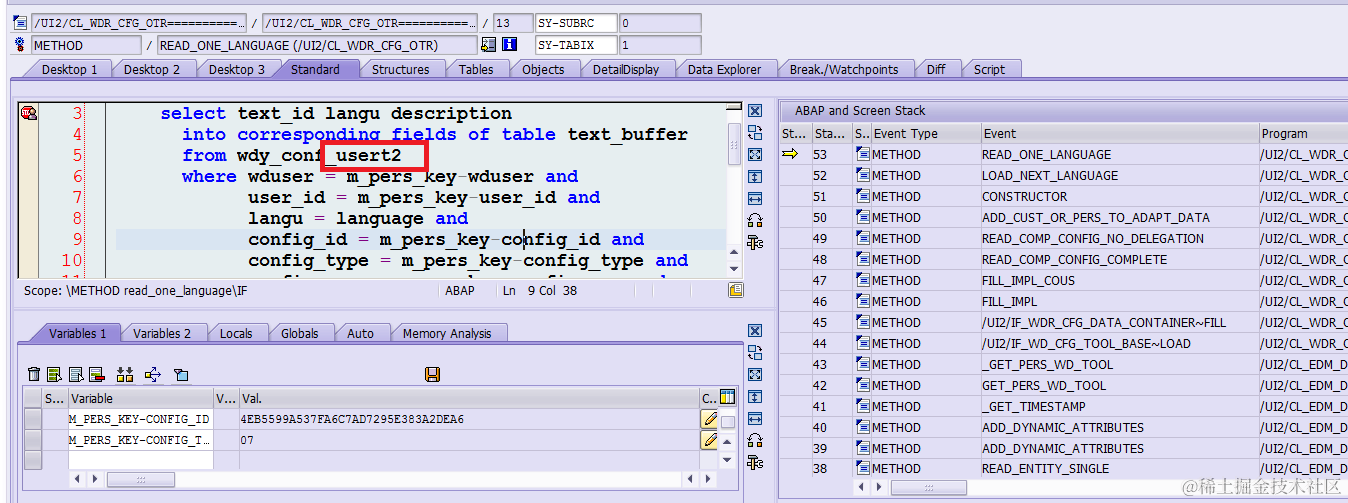Viewport: 1348px width, 503px height.
Task: Switch to Desktop 2 tab
Action: (152, 69)
